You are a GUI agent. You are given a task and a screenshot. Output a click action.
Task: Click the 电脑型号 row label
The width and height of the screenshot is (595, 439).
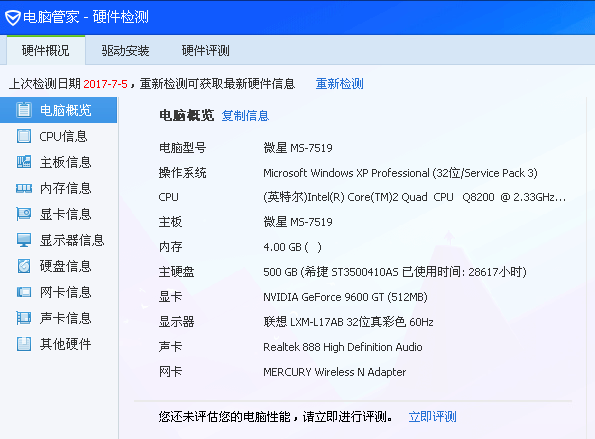point(183,148)
